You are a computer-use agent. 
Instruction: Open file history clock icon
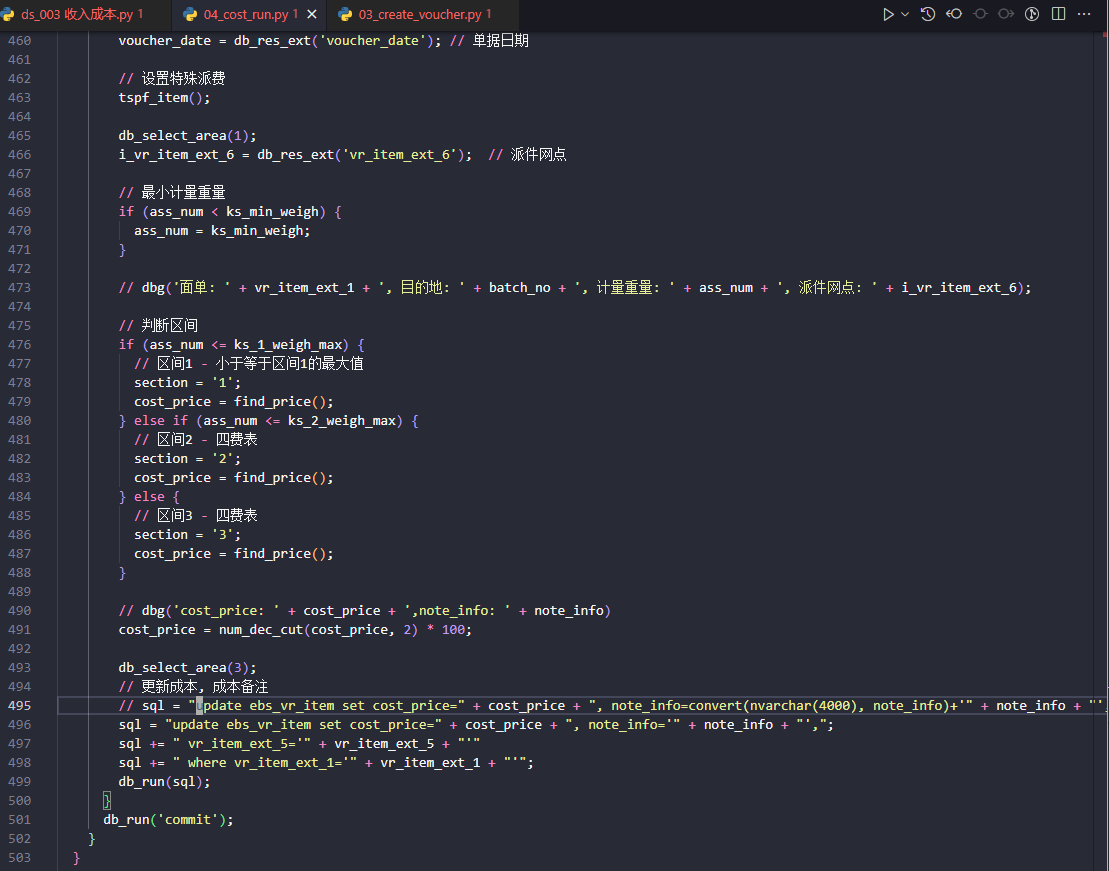(928, 14)
